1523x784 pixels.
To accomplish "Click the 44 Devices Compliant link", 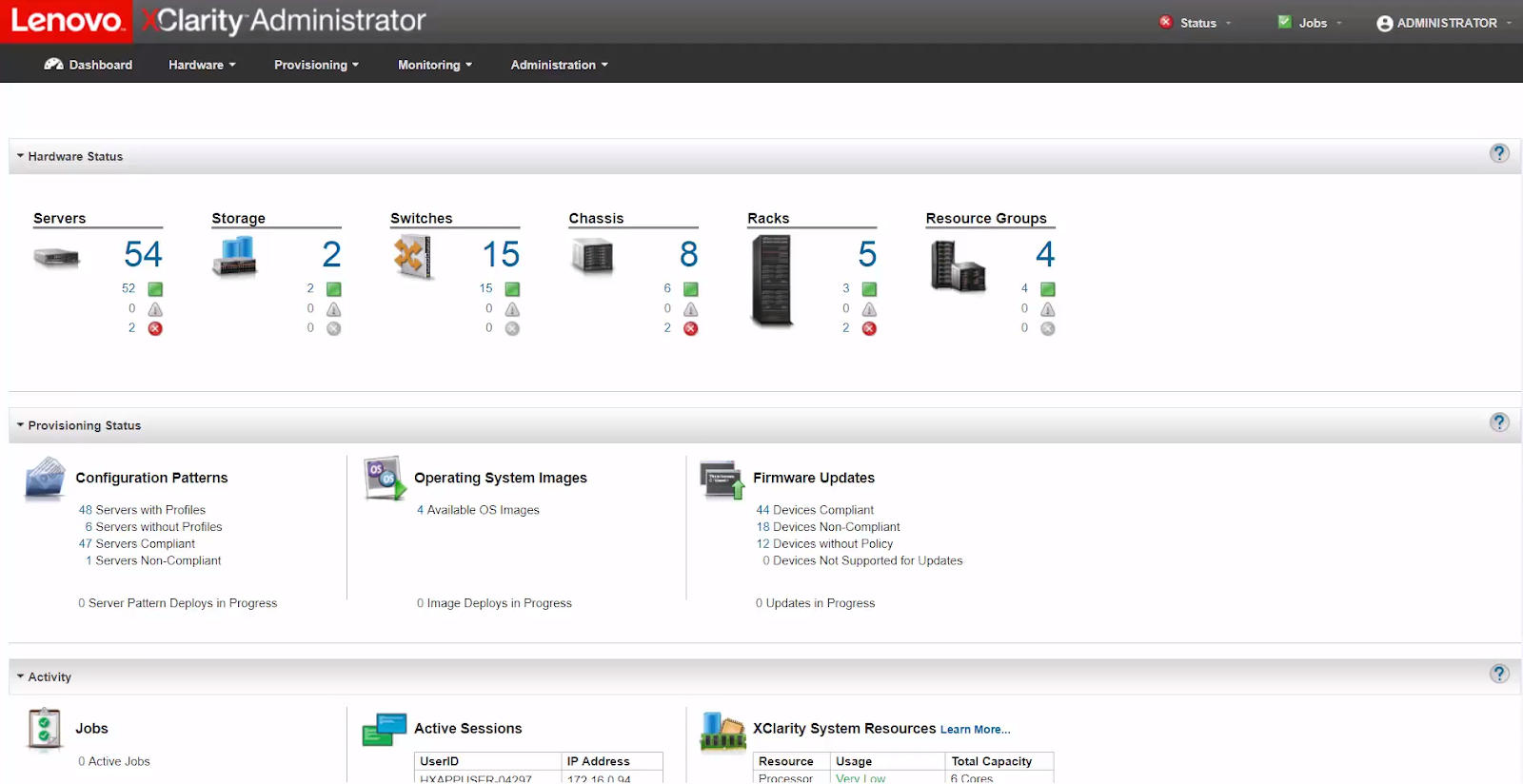I will pyautogui.click(x=815, y=510).
